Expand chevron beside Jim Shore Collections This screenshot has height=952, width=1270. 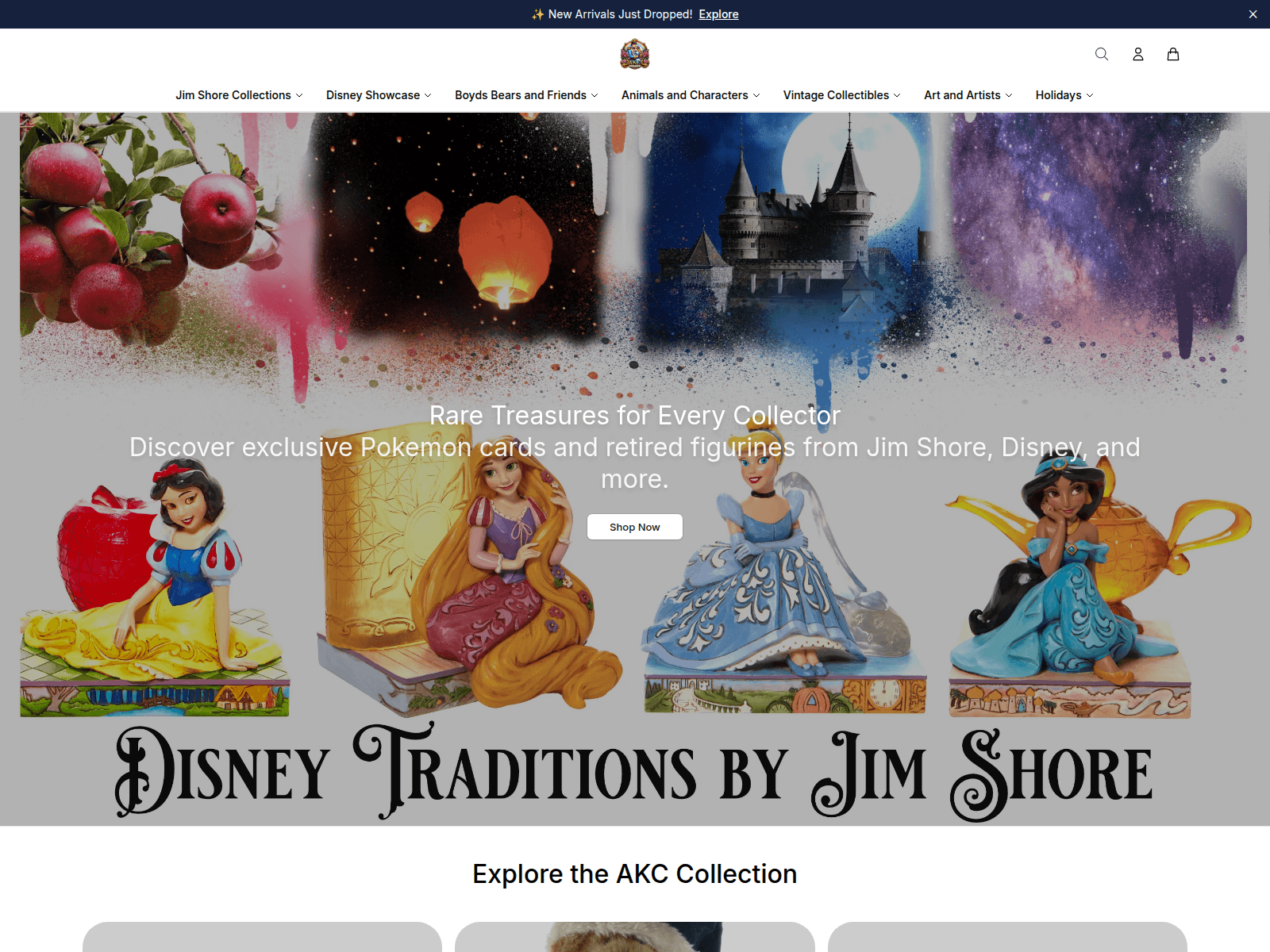299,95
